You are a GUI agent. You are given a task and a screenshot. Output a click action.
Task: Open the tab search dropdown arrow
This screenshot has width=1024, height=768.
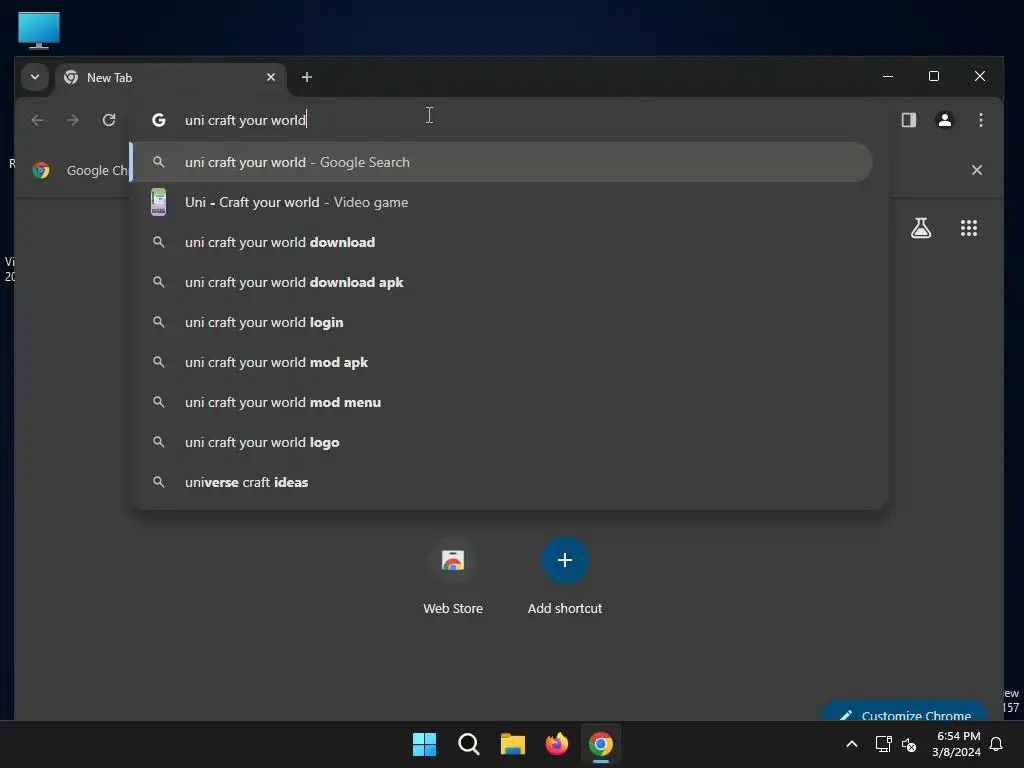[35, 77]
